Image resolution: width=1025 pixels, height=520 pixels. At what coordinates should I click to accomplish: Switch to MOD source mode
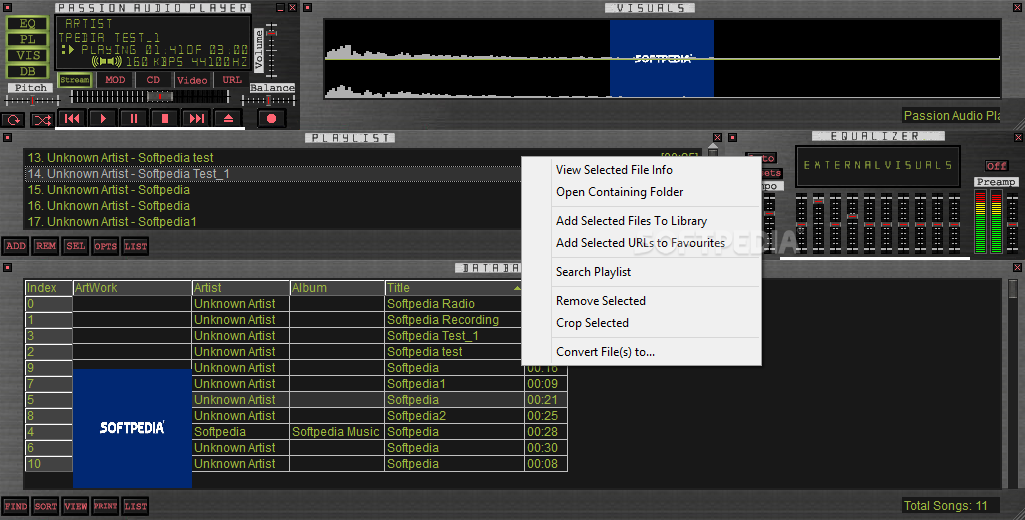[115, 80]
